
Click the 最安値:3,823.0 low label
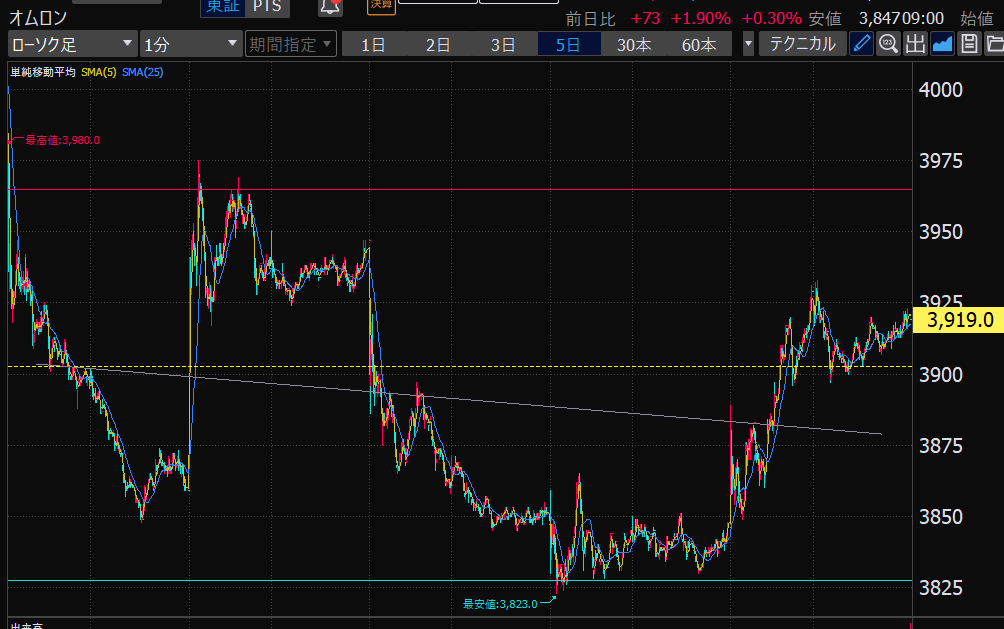click(500, 604)
